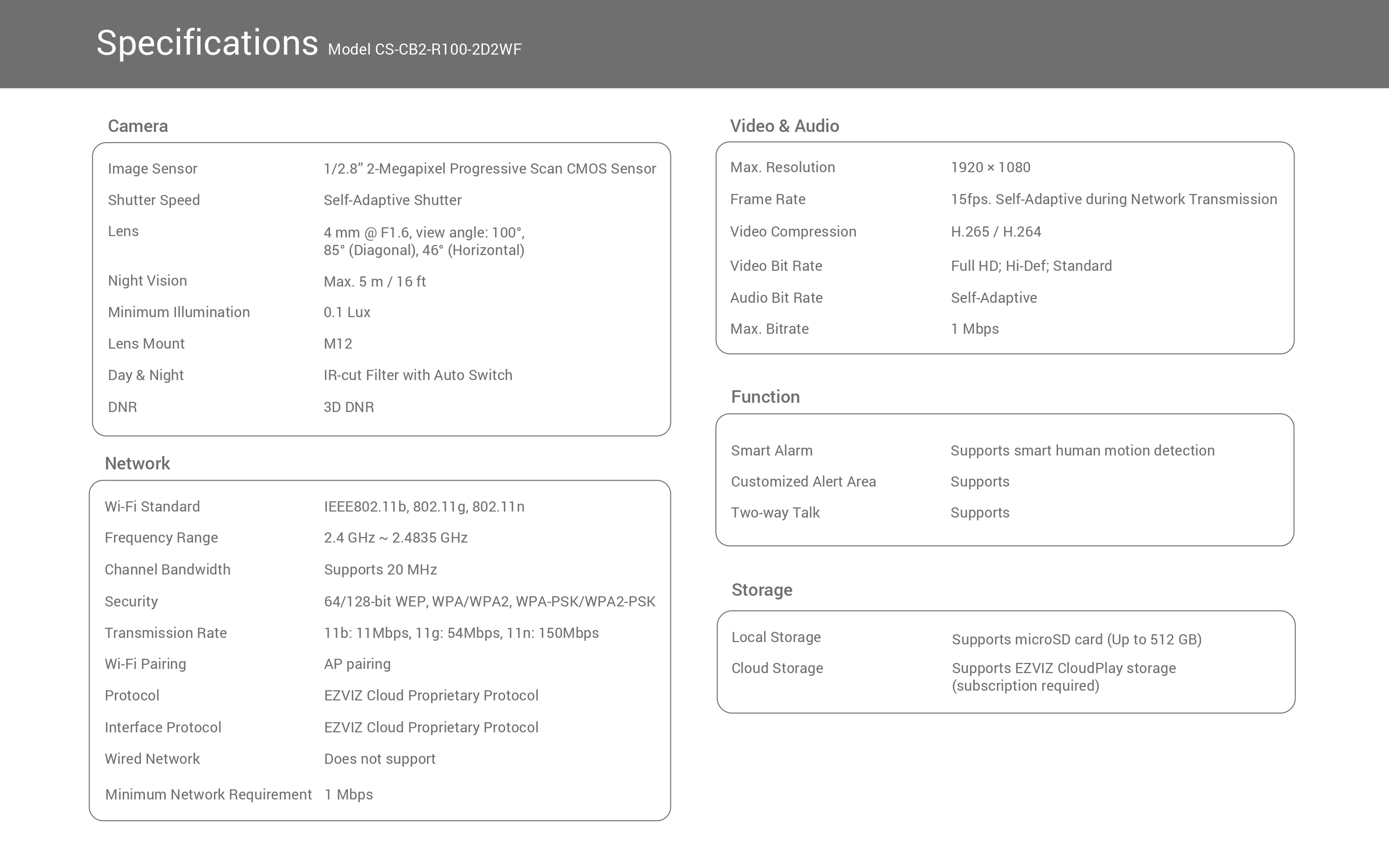1389x868 pixels.
Task: Click the Video Compression label
Action: (793, 231)
